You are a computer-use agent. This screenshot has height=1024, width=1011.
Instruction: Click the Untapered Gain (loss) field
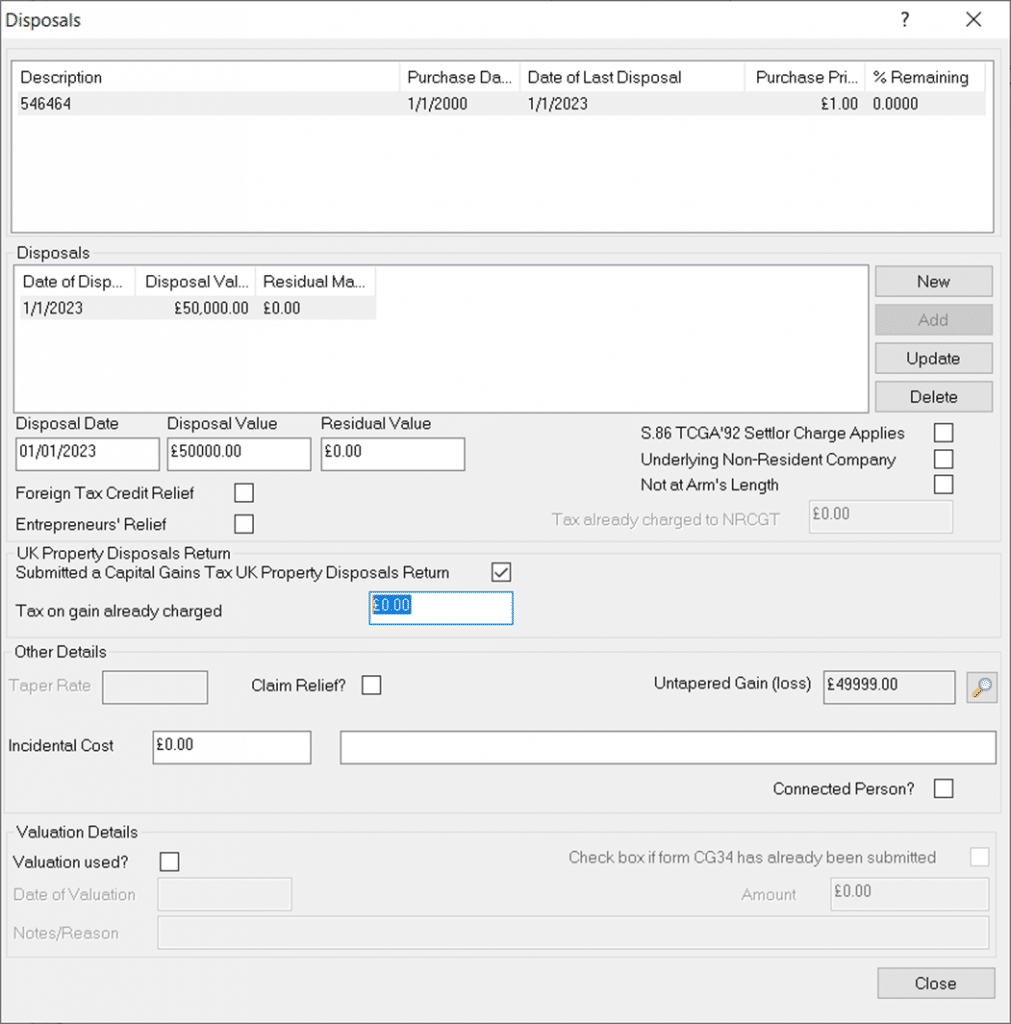(889, 687)
